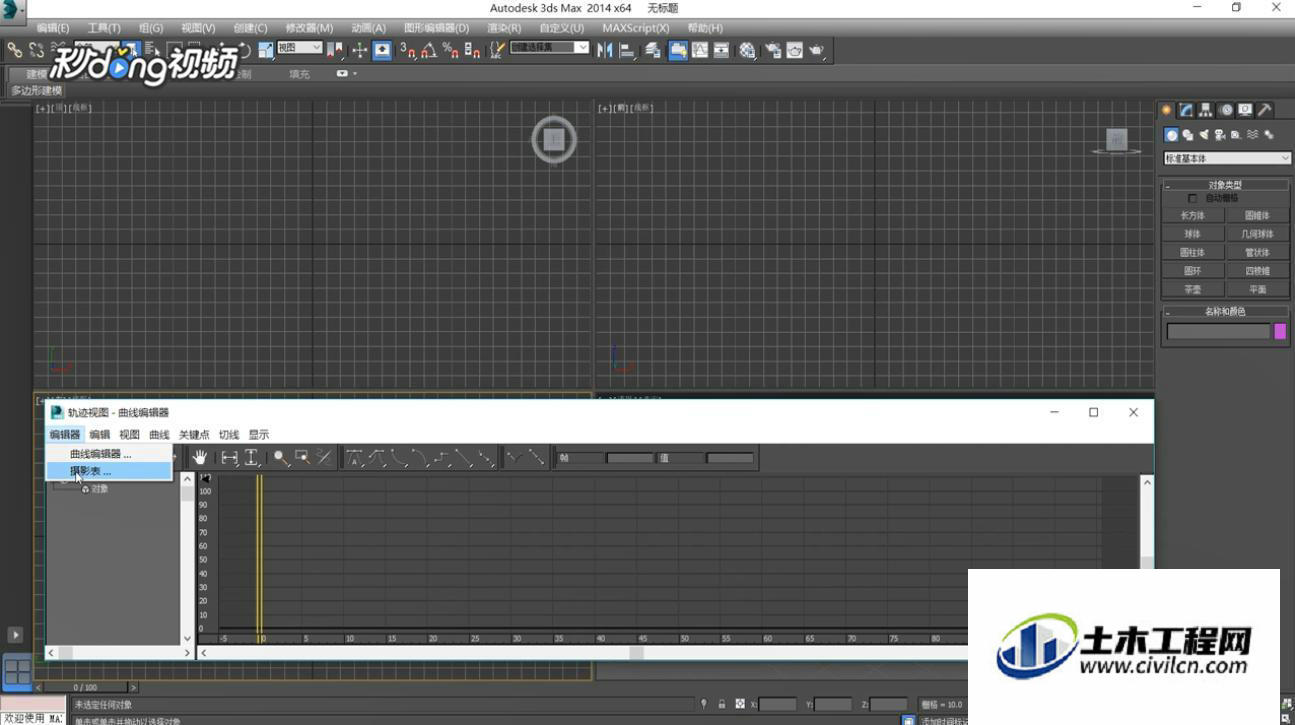Image resolution: width=1295 pixels, height=725 pixels.
Task: Open the application menu logo button
Action: click(12, 11)
